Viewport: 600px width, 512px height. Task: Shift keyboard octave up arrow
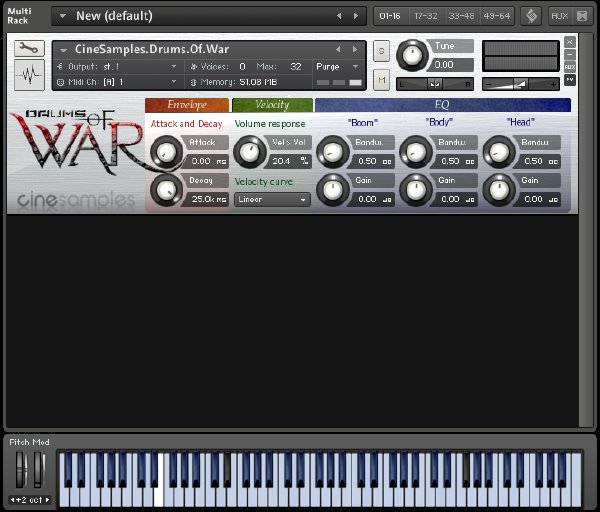click(48, 500)
